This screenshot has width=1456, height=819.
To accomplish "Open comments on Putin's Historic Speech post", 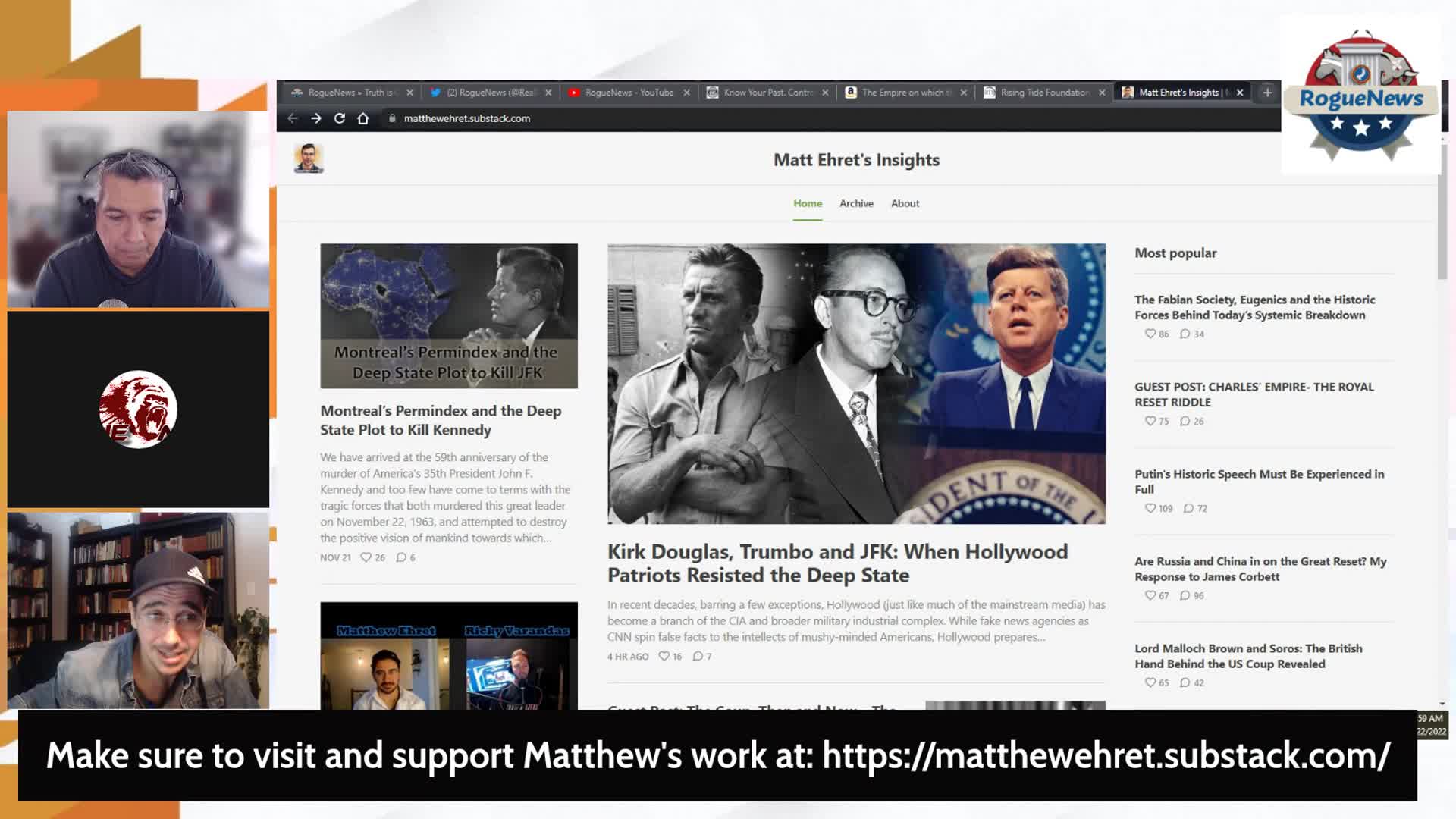I will [1189, 509].
